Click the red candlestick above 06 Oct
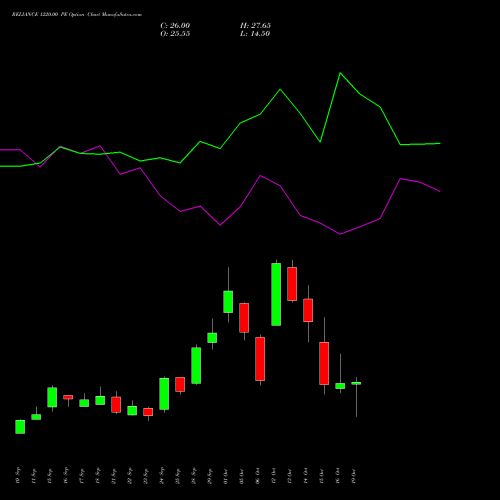 (260, 359)
